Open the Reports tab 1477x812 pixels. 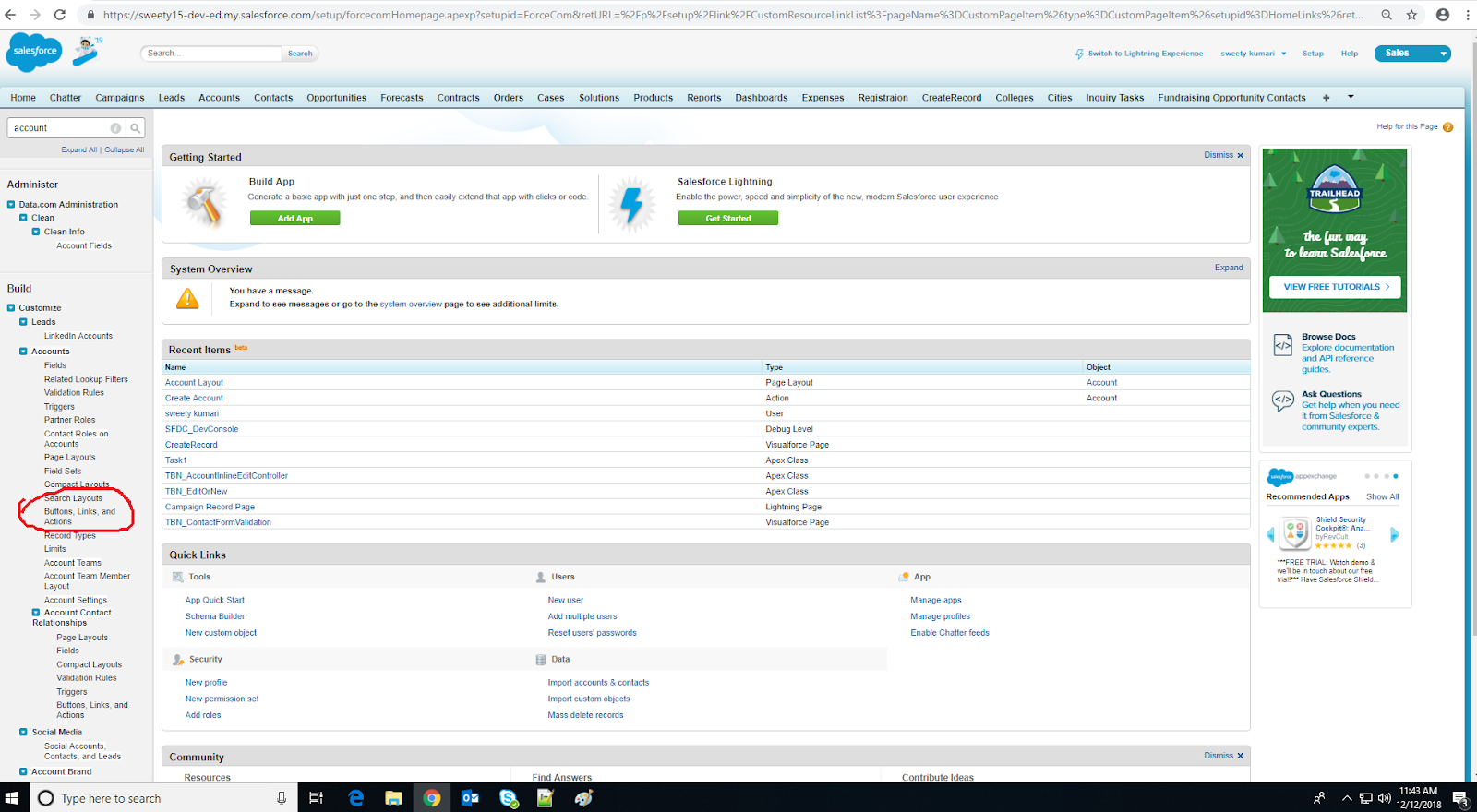coord(703,98)
